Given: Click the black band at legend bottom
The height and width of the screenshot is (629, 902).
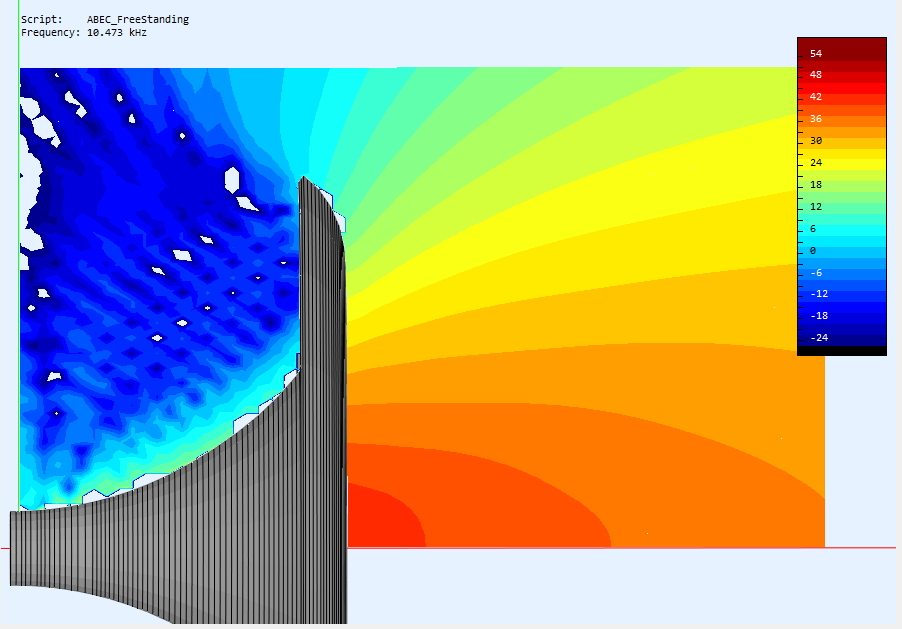Looking at the screenshot, I should pos(842,350).
